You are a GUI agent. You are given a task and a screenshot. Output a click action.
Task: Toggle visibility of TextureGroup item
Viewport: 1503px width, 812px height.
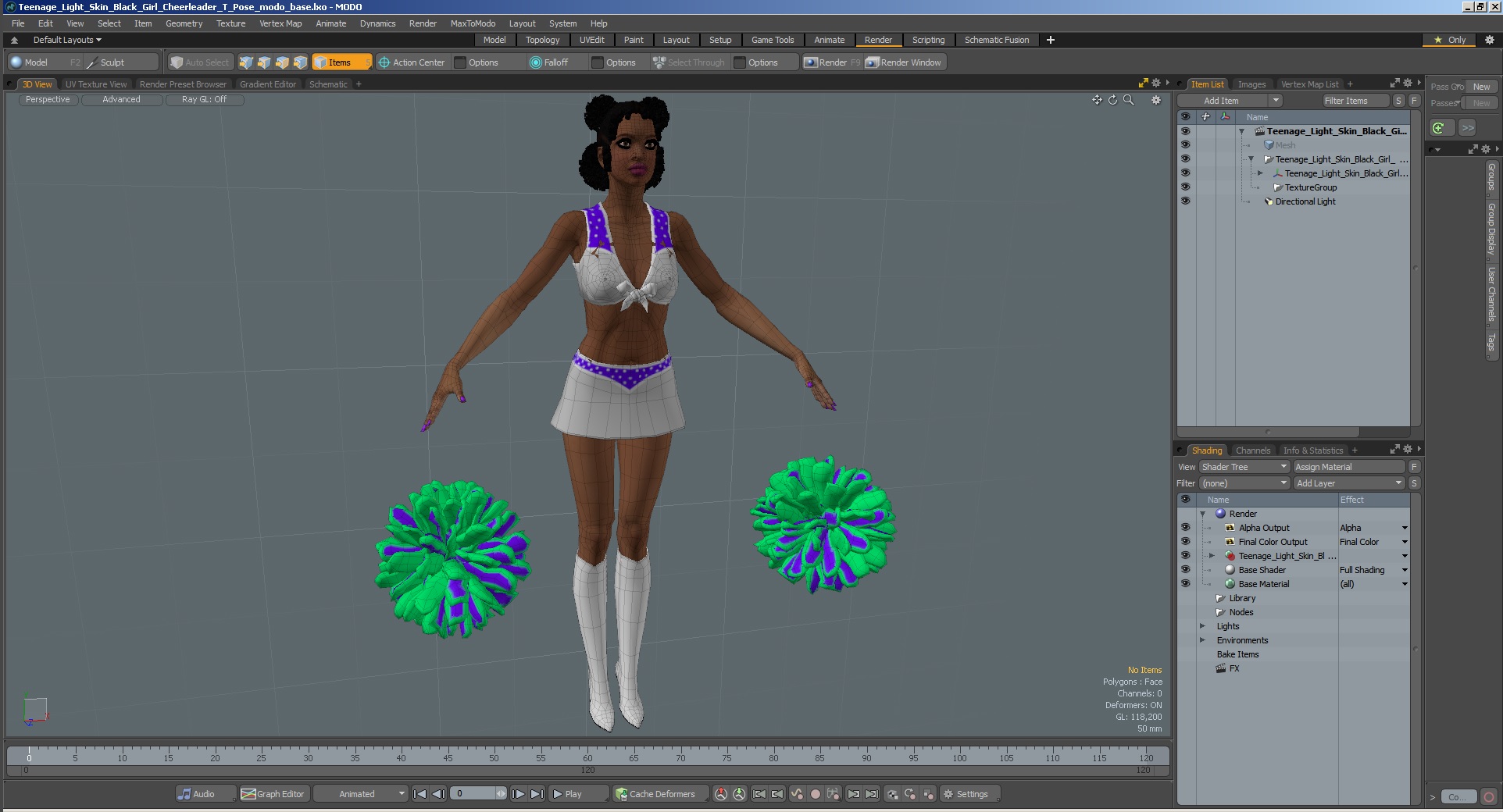tap(1185, 187)
